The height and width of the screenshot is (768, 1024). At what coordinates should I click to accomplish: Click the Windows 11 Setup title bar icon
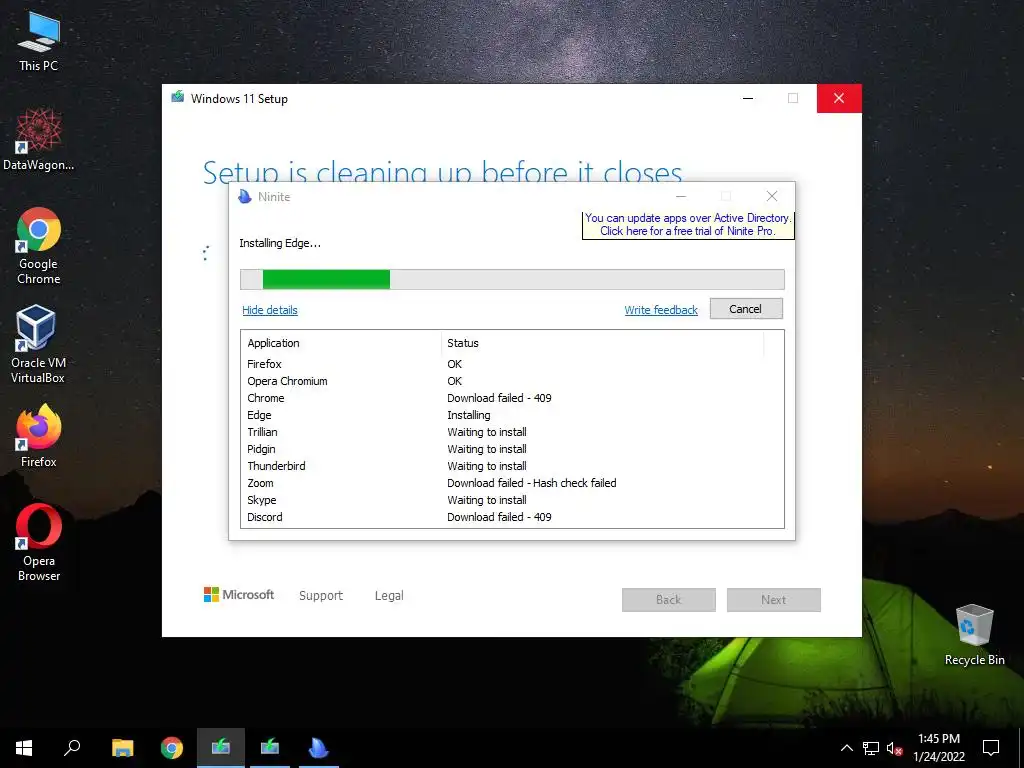[x=178, y=98]
